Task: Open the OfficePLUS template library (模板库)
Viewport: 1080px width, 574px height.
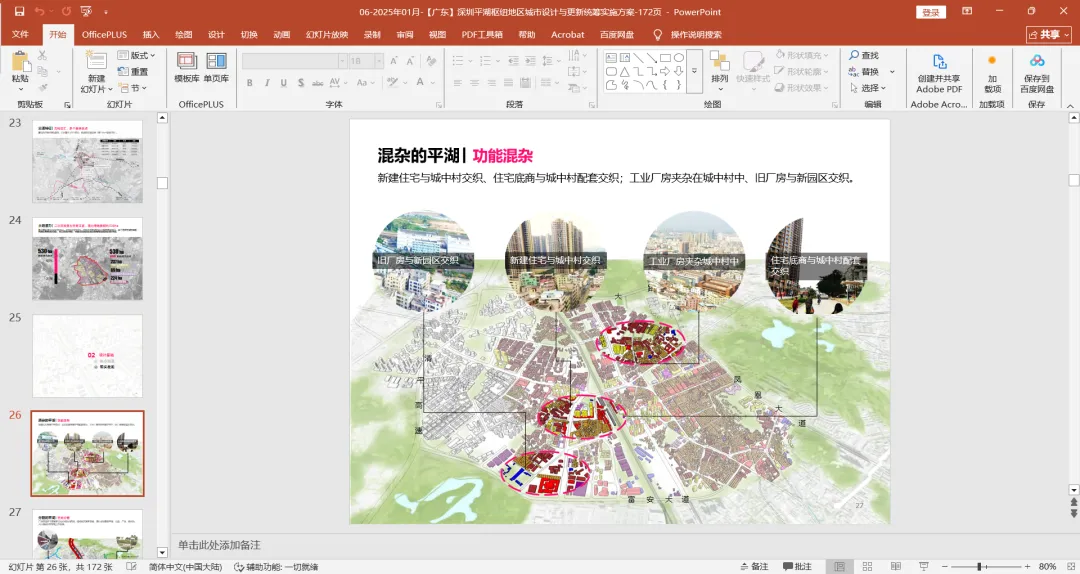Action: [x=187, y=62]
